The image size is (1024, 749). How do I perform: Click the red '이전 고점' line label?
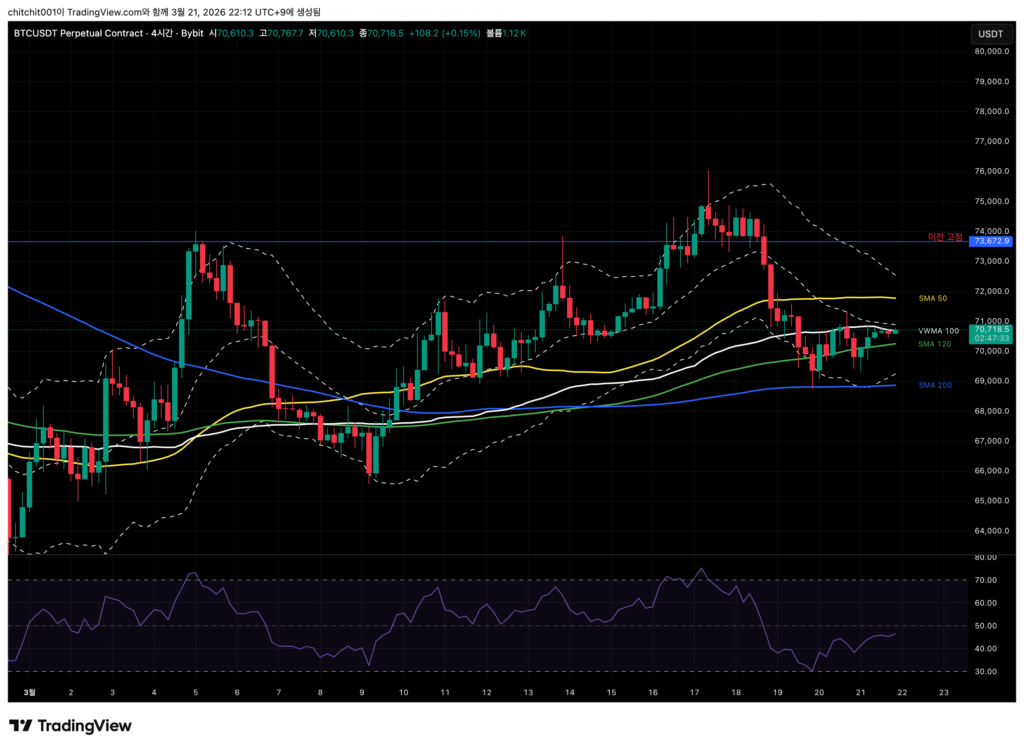(945, 238)
